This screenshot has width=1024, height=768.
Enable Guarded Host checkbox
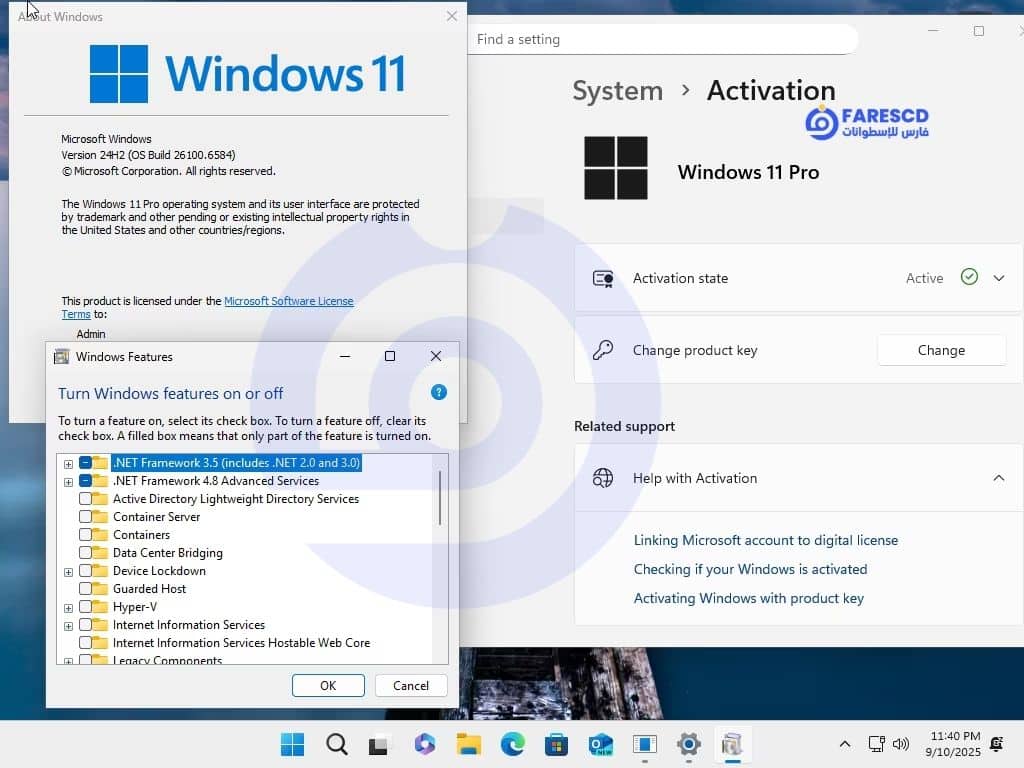(86, 588)
